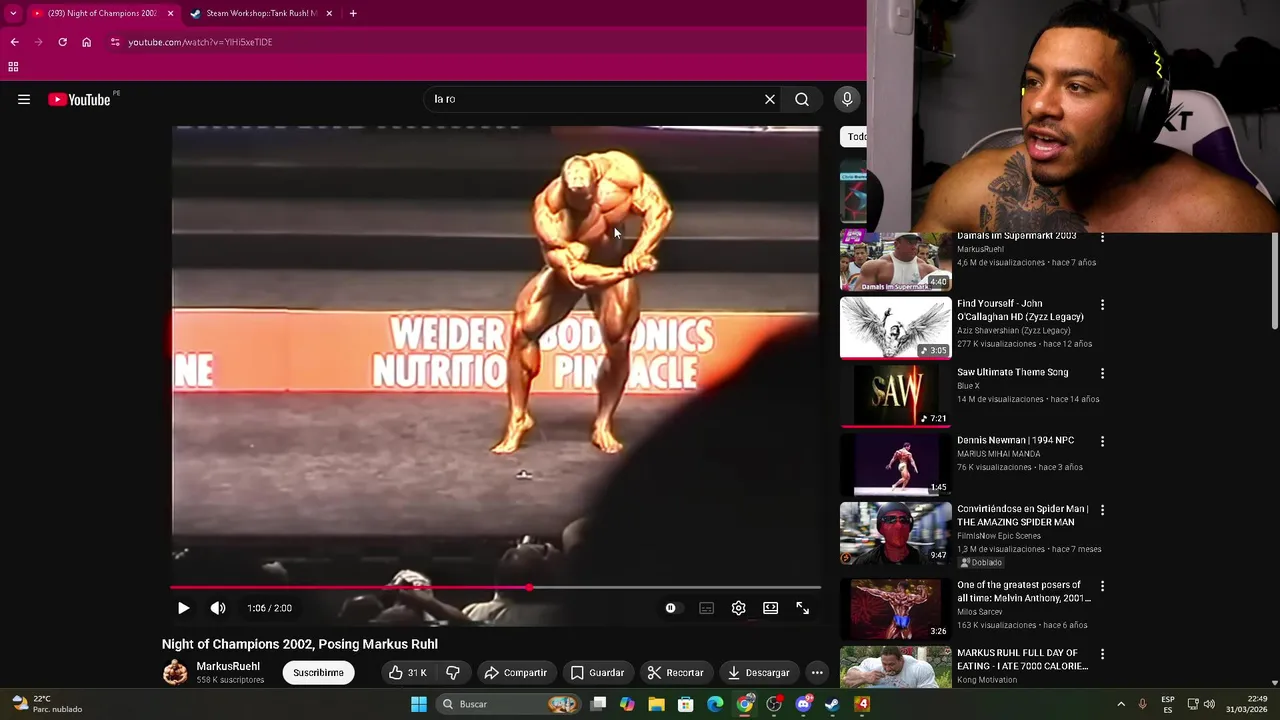Viewport: 1280px width, 720px height.
Task: Open options for Damals im Supermarkt video
Action: pyautogui.click(x=1102, y=237)
